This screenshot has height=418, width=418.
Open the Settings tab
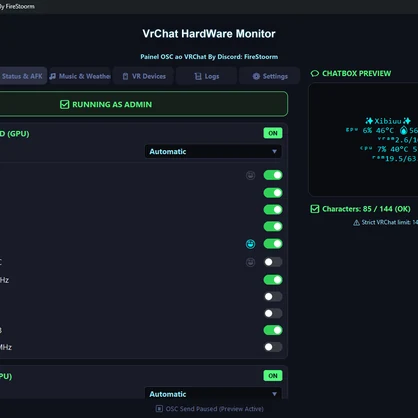[270, 76]
